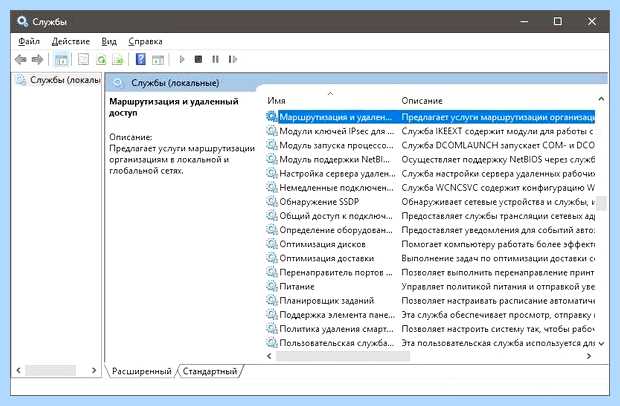Screen dimensions: 620x406
Task: Click gear icon next to Модули ключей IPsec
Action: pos(272,131)
